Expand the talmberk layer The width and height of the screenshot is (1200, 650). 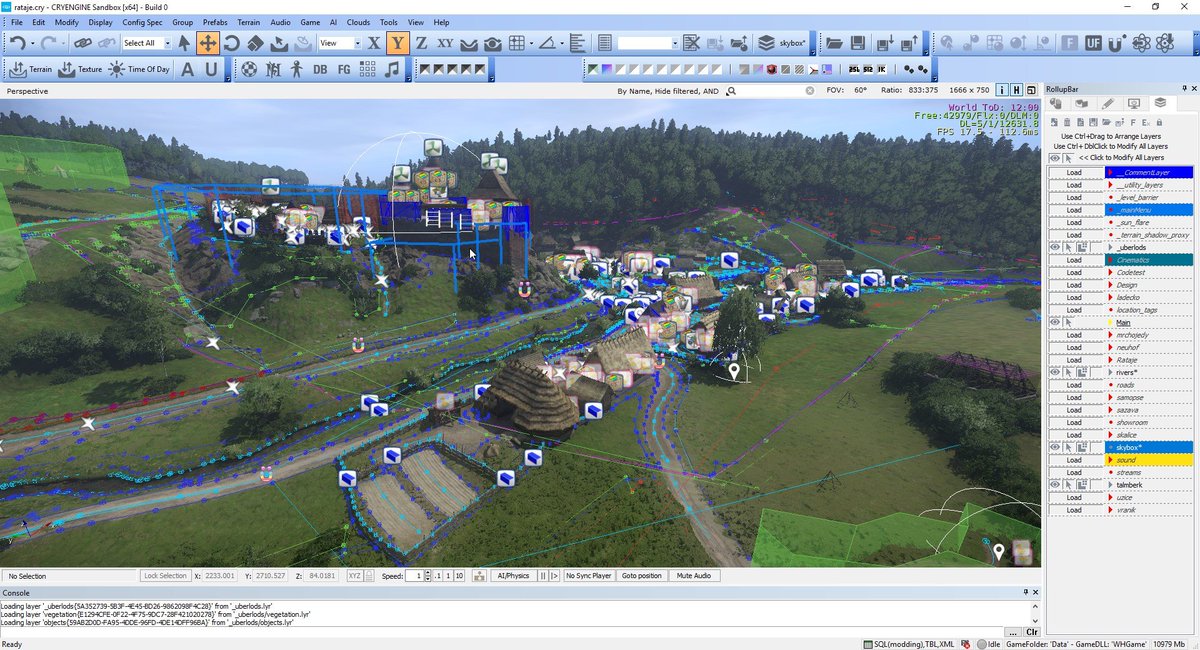[1110, 485]
